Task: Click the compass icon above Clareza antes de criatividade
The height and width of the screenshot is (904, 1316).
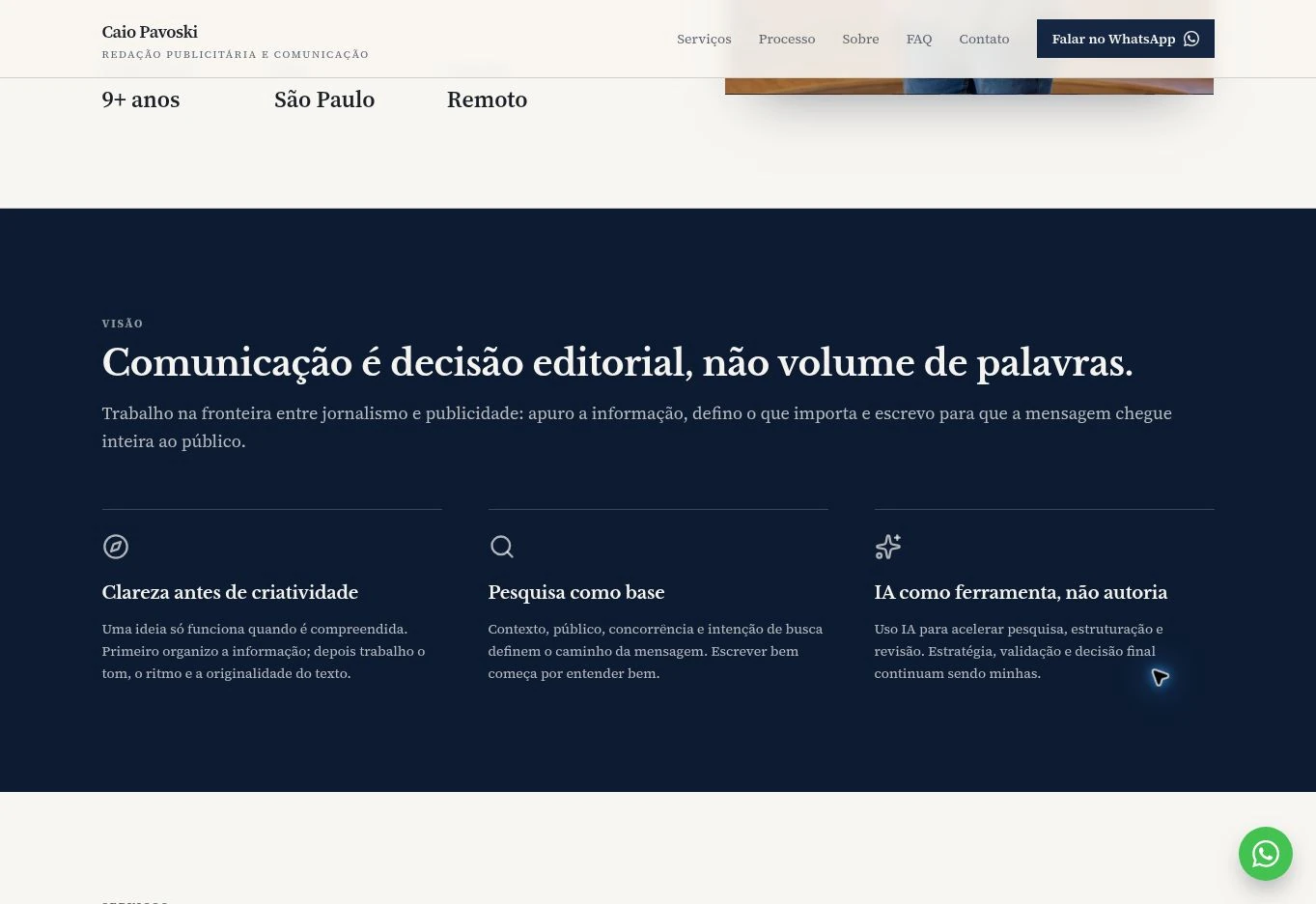Action: click(x=116, y=547)
